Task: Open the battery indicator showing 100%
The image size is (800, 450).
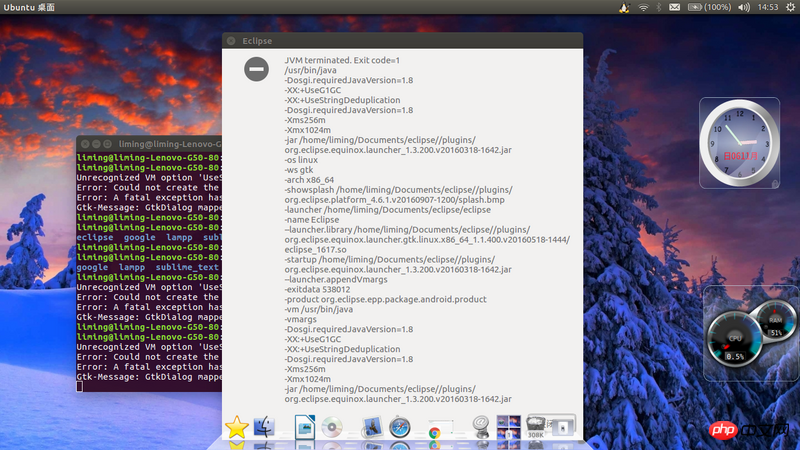Action: click(x=709, y=7)
